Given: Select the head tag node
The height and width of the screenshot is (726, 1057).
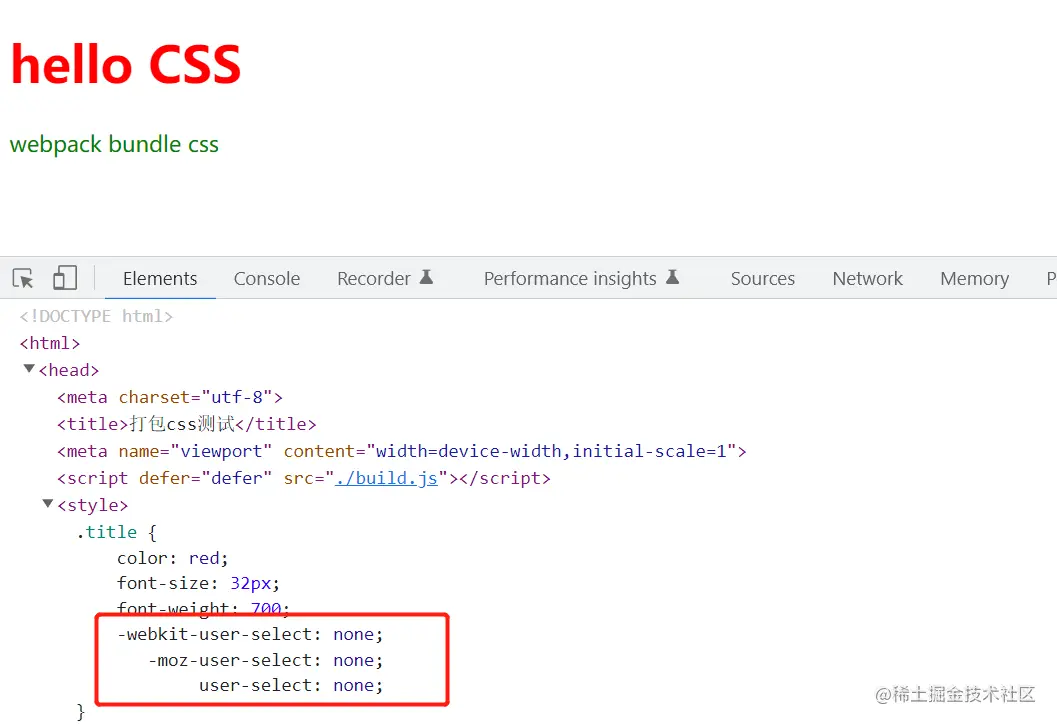Looking at the screenshot, I should (69, 370).
